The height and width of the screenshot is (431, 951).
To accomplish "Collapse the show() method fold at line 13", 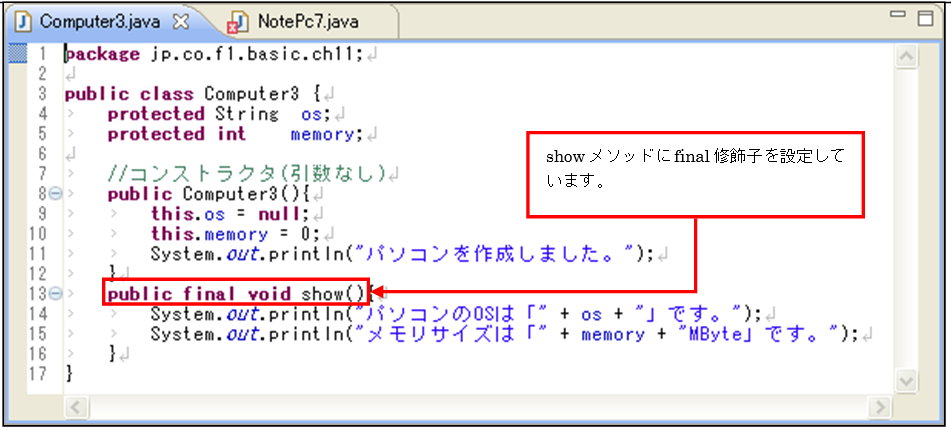I will (54, 294).
